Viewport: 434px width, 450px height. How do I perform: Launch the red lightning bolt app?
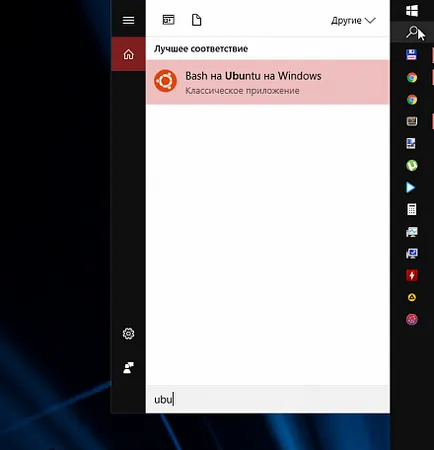[x=412, y=275]
